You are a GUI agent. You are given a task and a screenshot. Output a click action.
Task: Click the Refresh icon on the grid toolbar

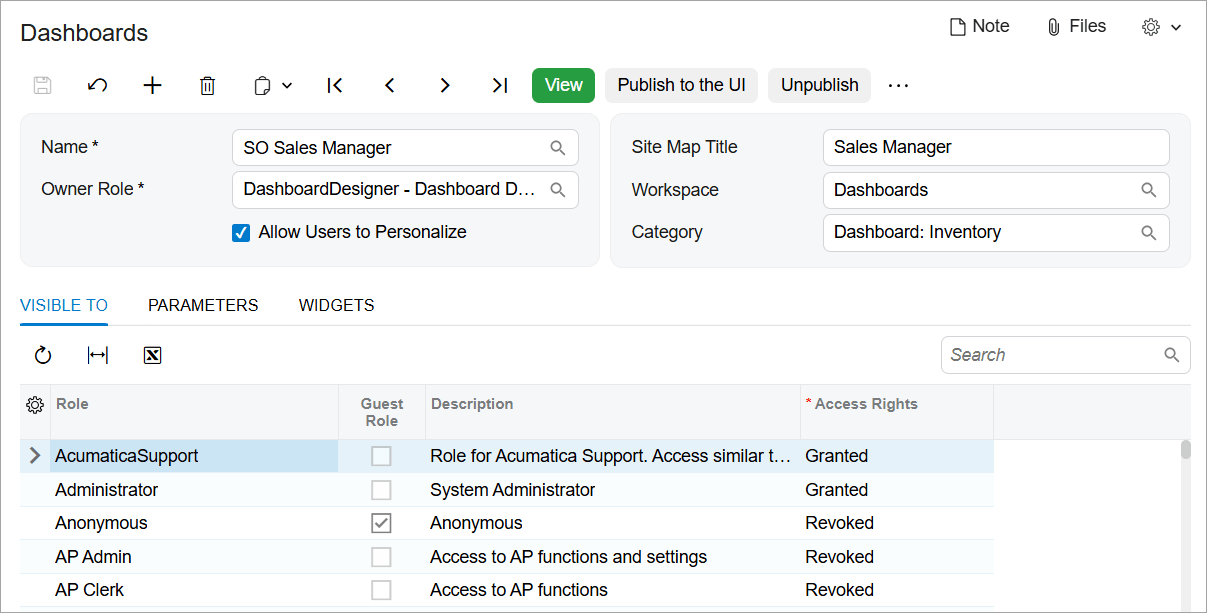point(42,355)
